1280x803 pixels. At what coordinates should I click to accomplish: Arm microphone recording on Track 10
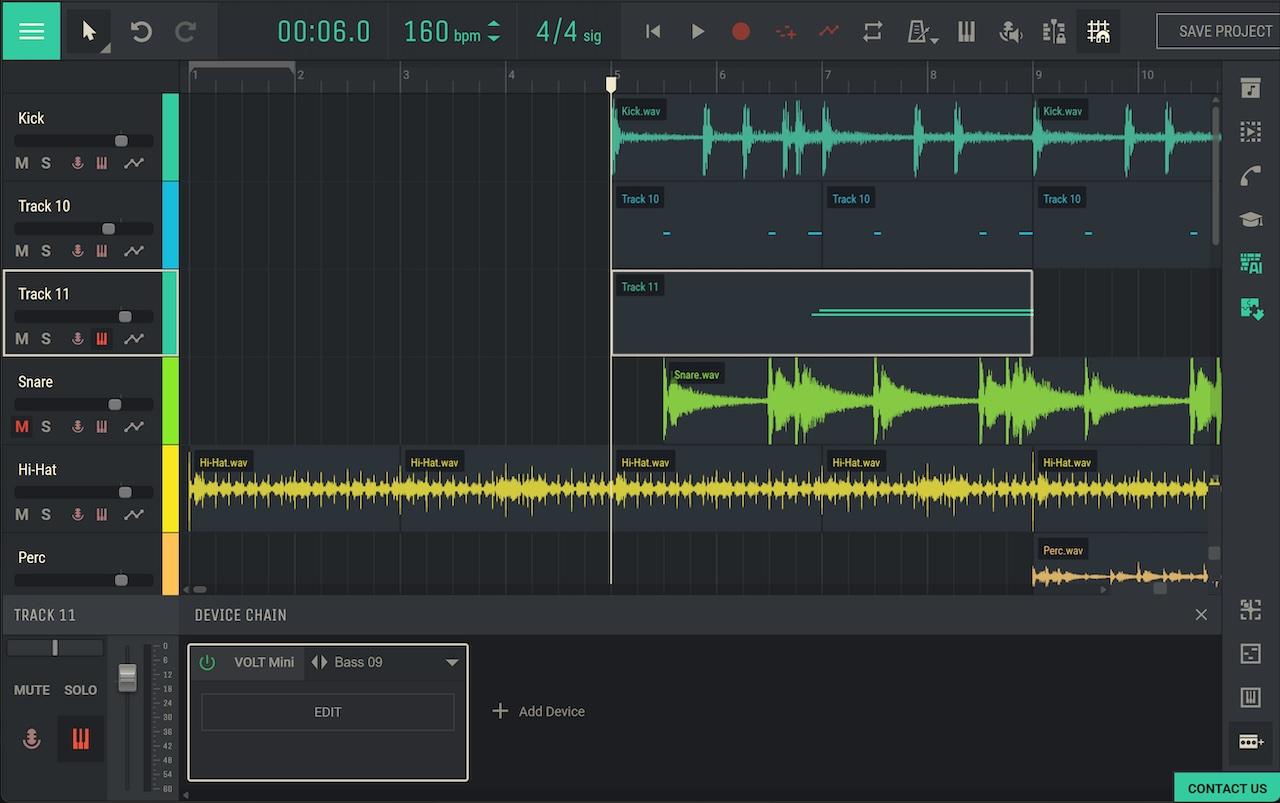point(77,251)
